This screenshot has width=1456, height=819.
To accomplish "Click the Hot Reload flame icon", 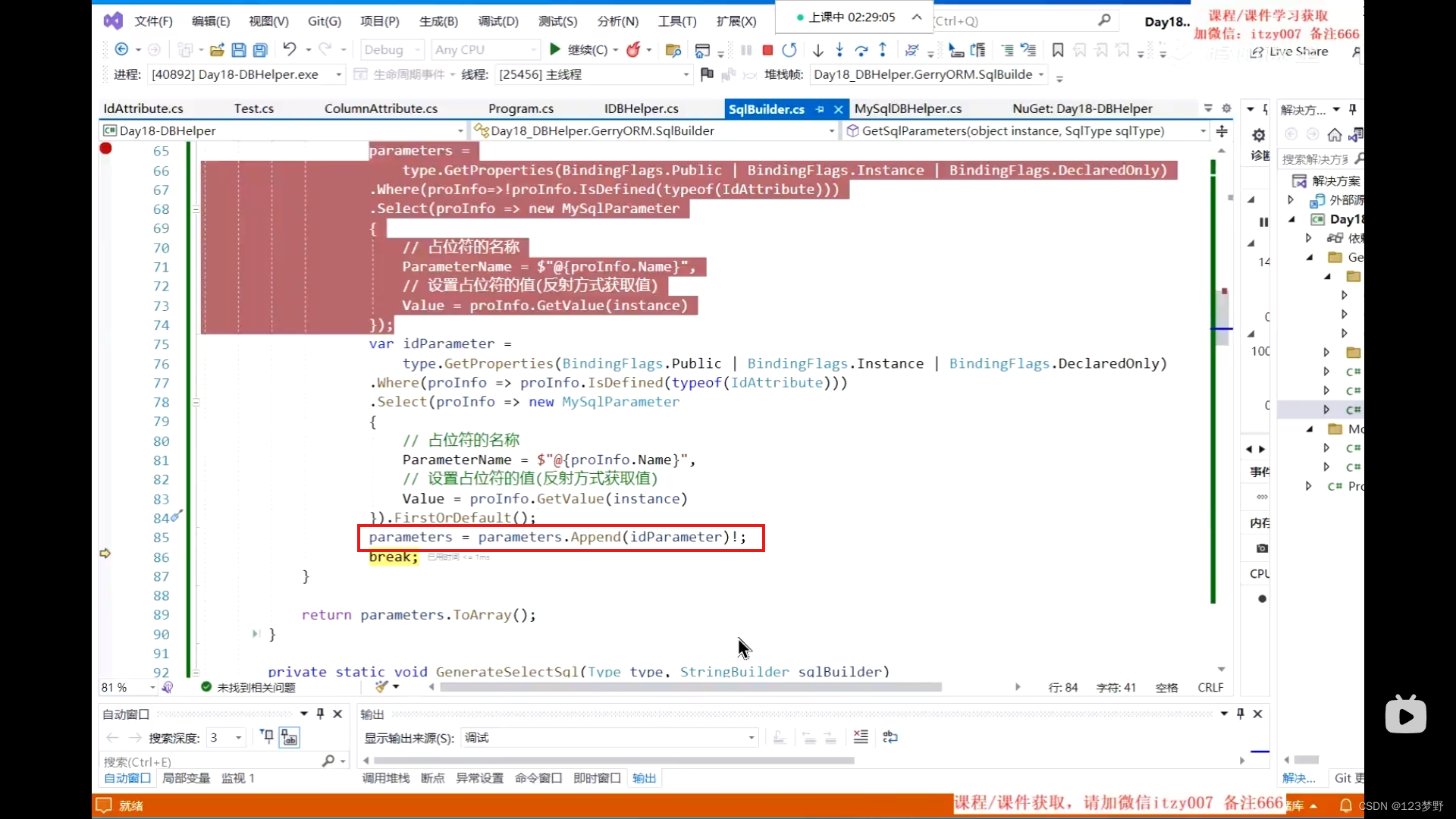I will pyautogui.click(x=634, y=50).
